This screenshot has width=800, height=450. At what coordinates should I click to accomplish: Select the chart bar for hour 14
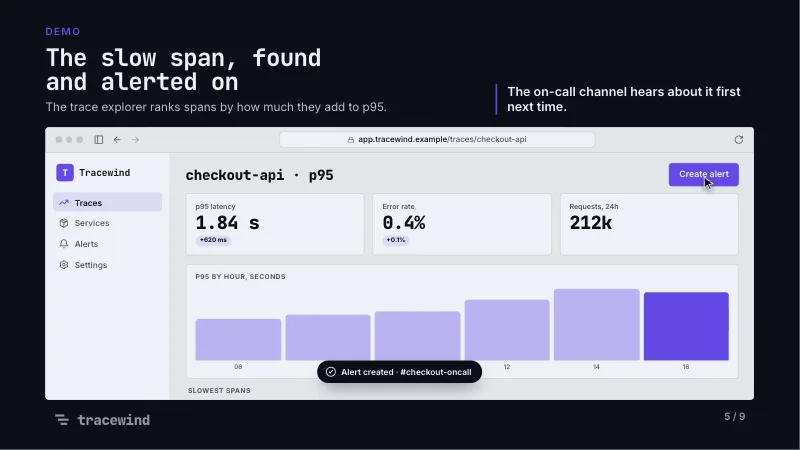[596, 324]
